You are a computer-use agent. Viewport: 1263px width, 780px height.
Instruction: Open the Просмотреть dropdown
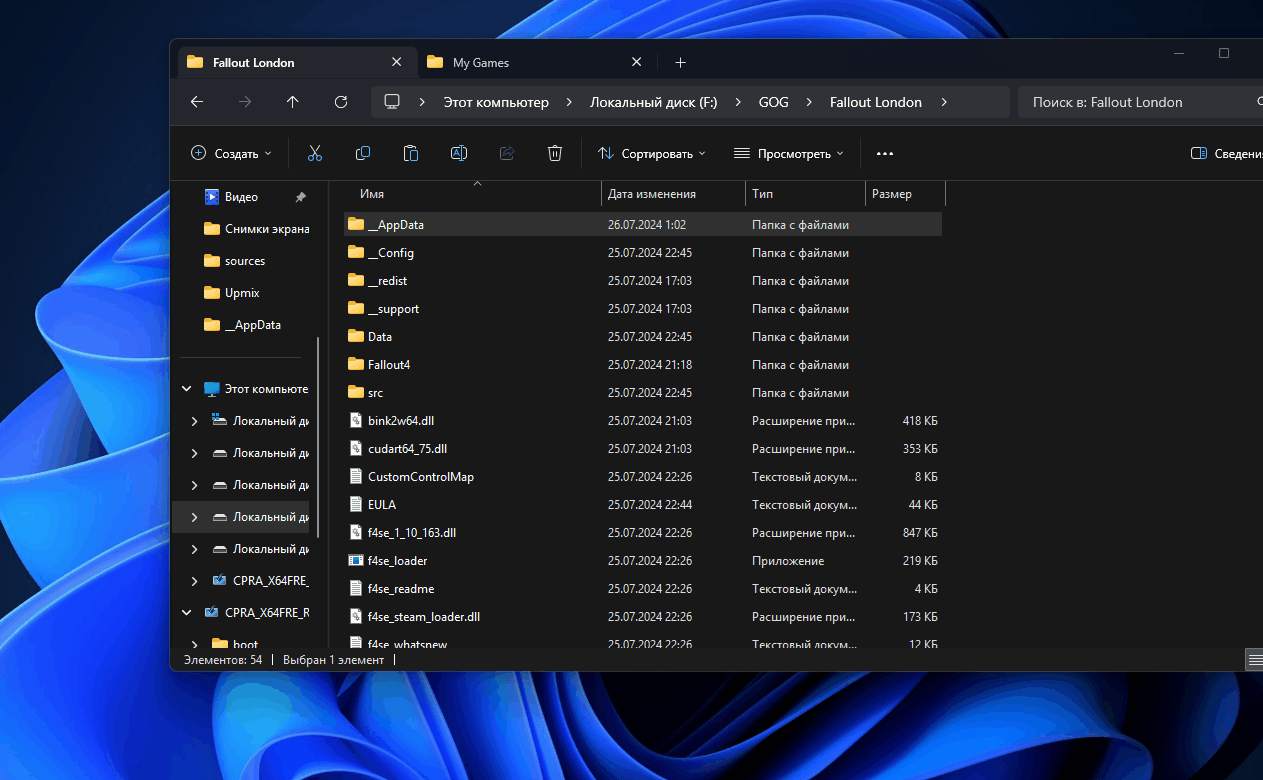[x=788, y=154]
